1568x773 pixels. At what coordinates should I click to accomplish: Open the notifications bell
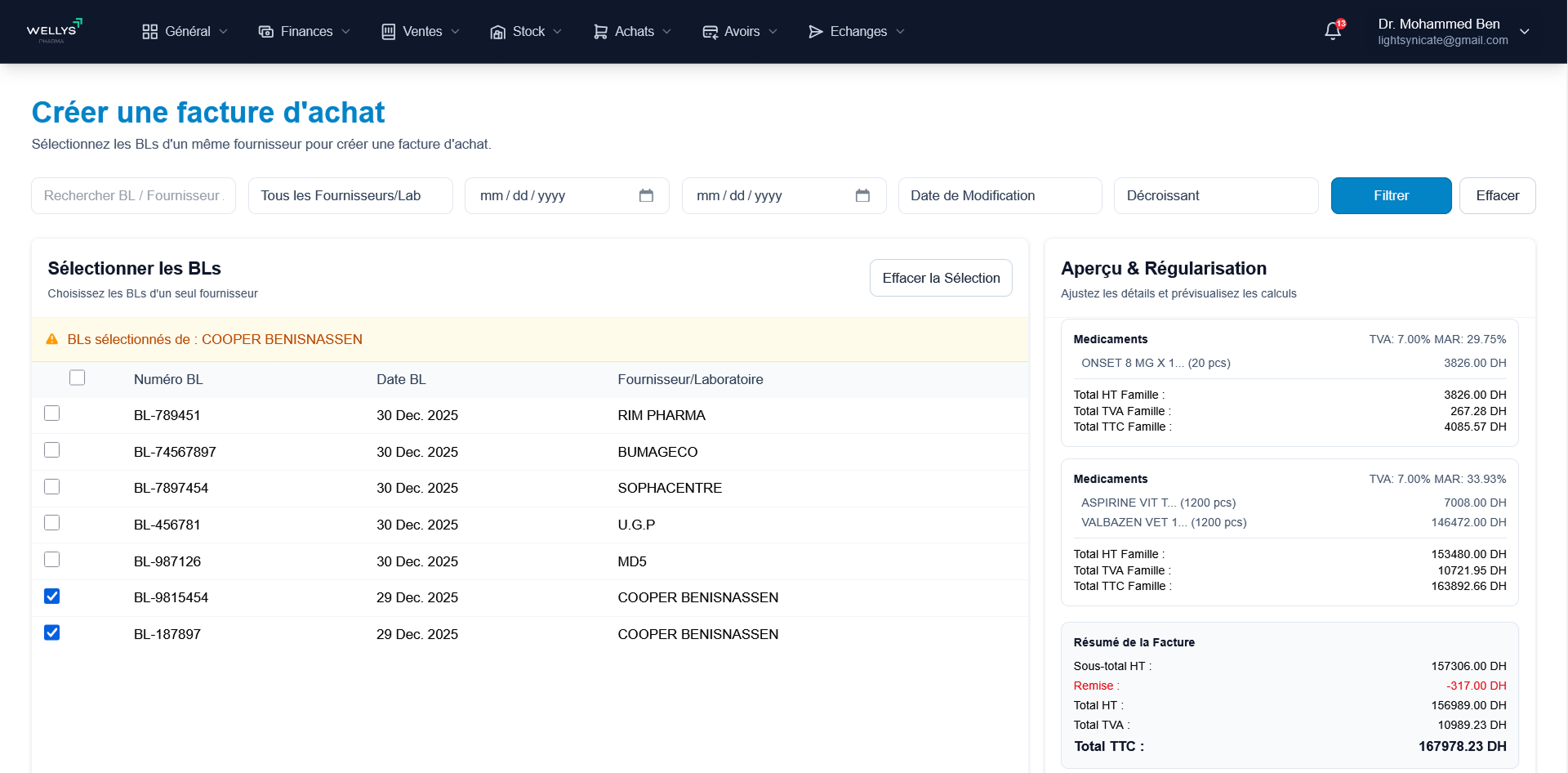pos(1333,31)
